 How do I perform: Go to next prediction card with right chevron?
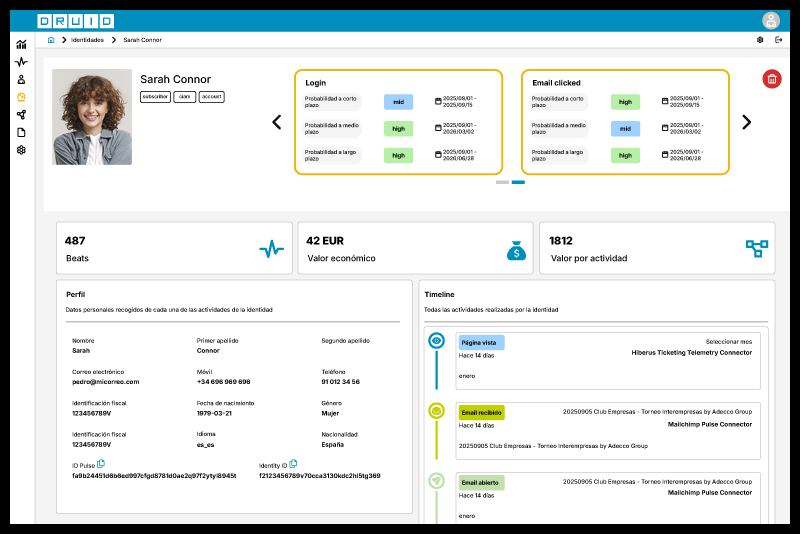coord(746,122)
